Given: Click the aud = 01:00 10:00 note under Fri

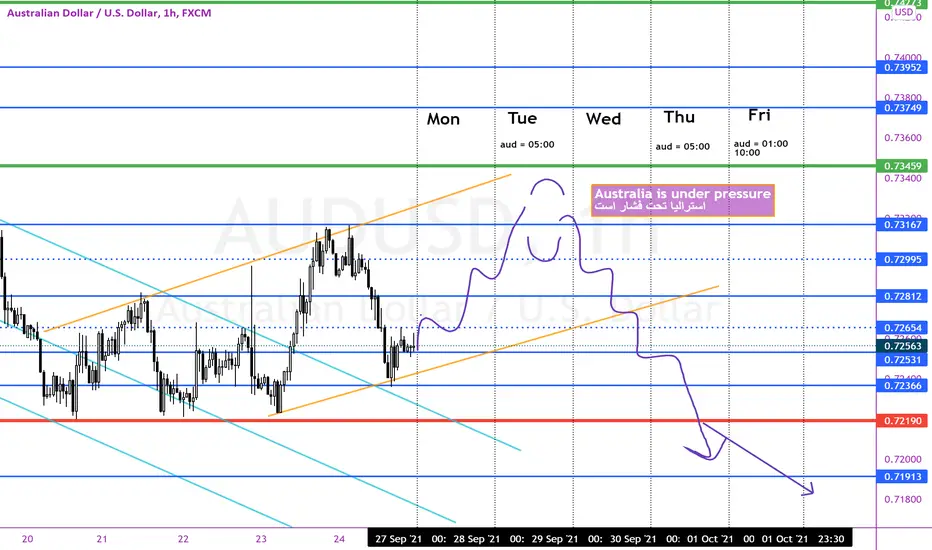Looking at the screenshot, I should (x=761, y=148).
